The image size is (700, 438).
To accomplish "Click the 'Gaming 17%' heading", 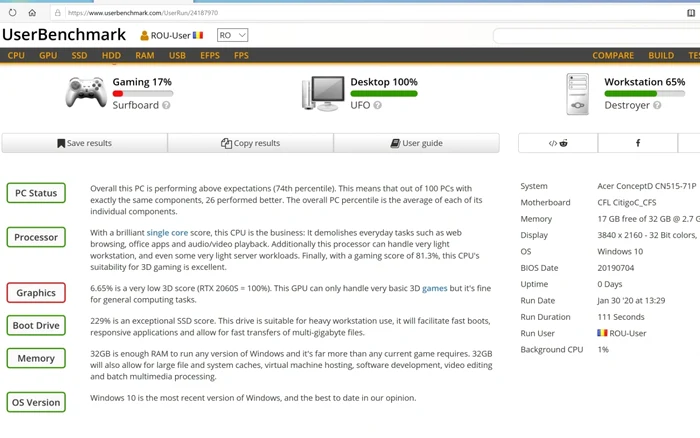I will [x=142, y=82].
